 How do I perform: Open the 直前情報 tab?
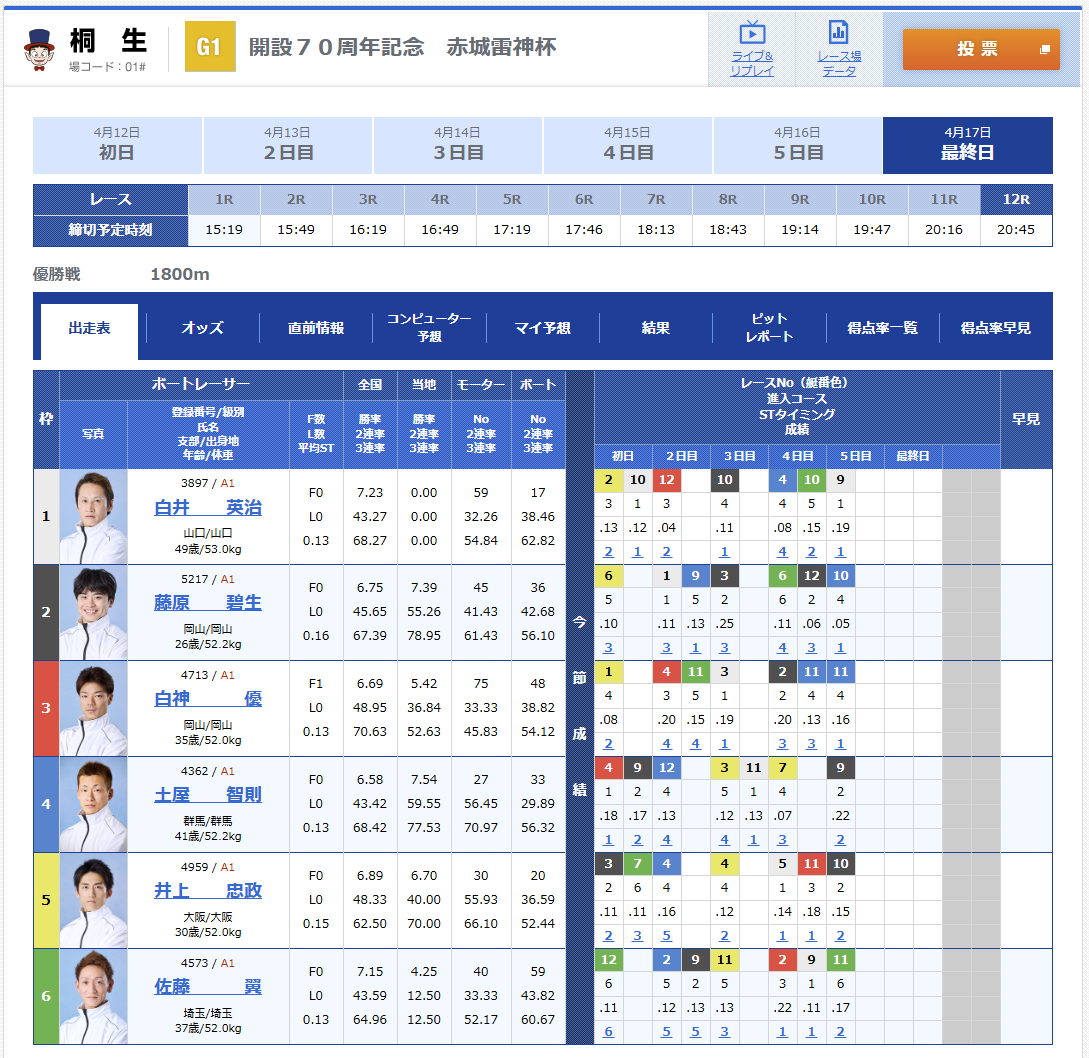pos(316,328)
